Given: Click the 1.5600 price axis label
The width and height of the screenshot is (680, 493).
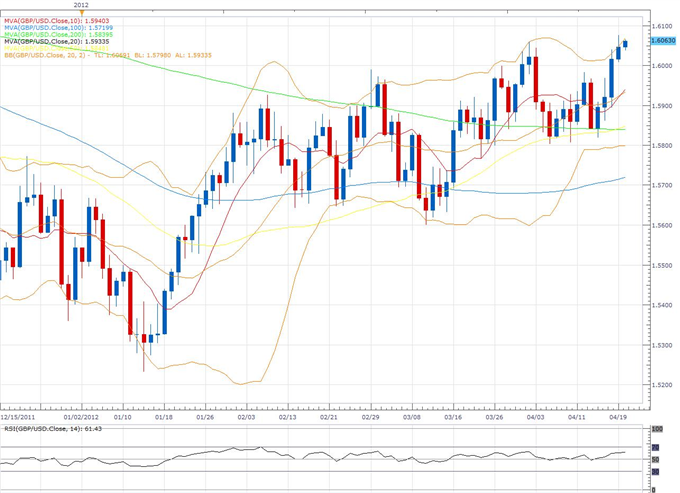Looking at the screenshot, I should tap(662, 225).
